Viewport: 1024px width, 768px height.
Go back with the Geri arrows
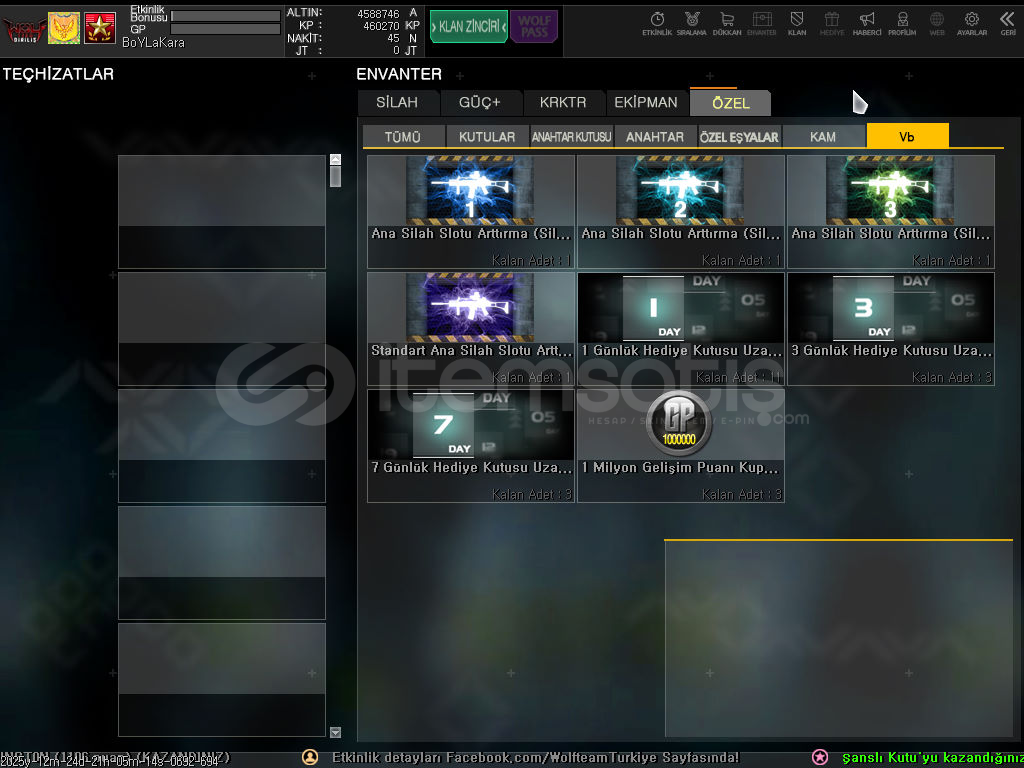(x=1007, y=22)
